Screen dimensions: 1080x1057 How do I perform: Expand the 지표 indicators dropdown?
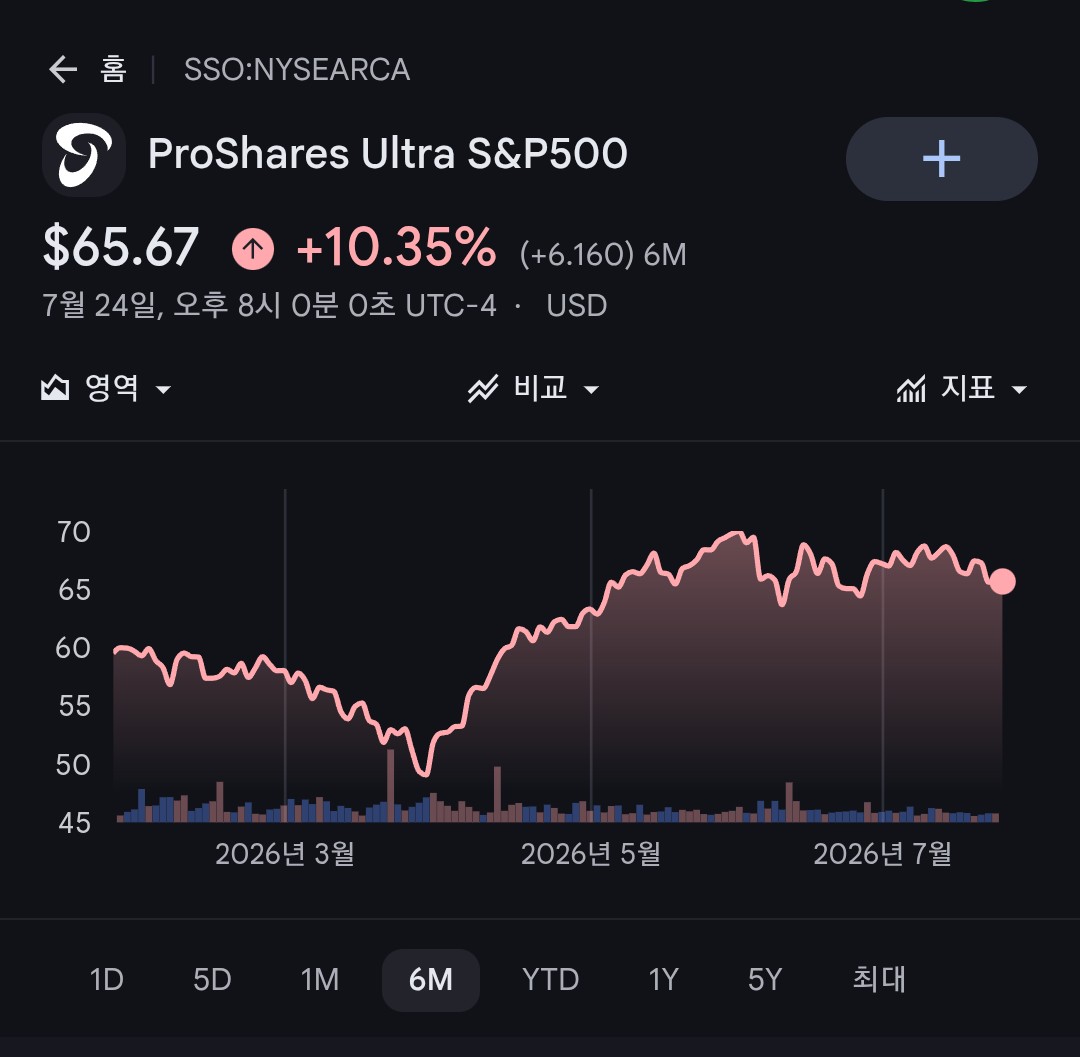tap(962, 389)
